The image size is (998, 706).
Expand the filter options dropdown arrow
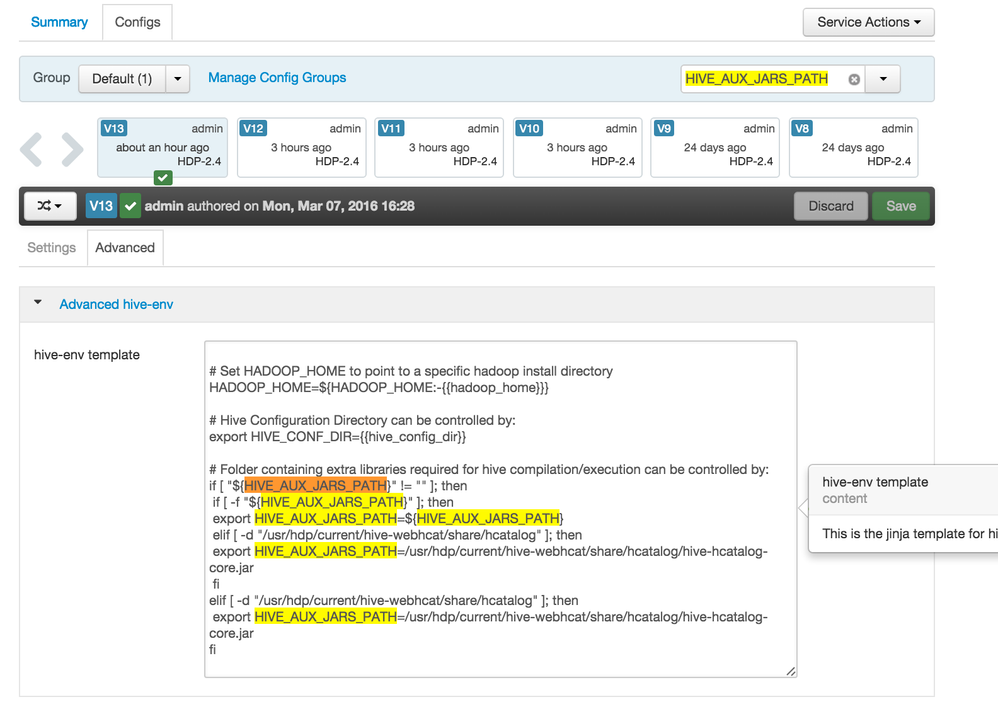click(x=883, y=79)
